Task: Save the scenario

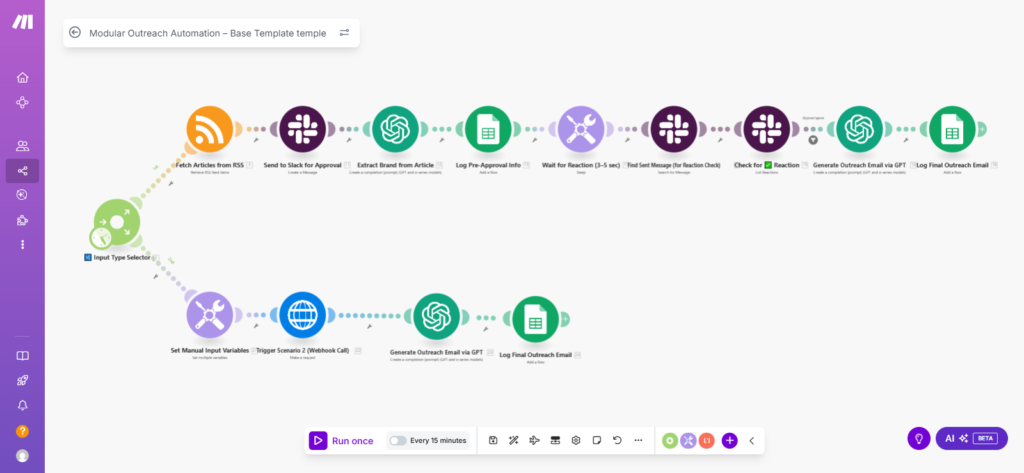Action: (493, 440)
